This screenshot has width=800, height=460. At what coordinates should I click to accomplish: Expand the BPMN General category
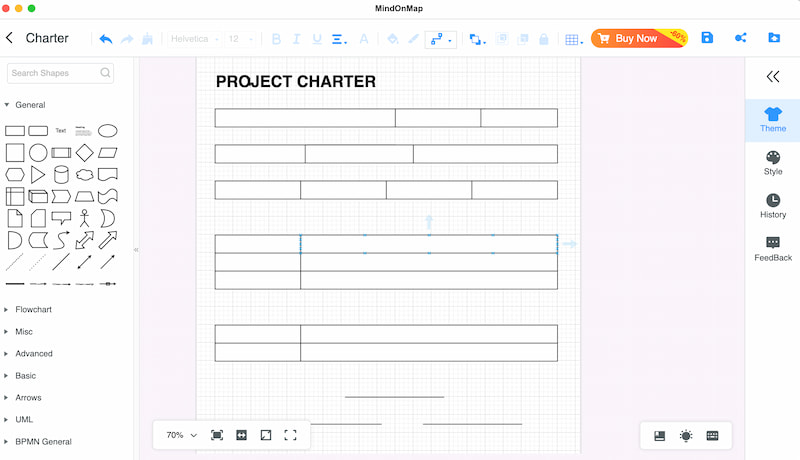click(38, 442)
